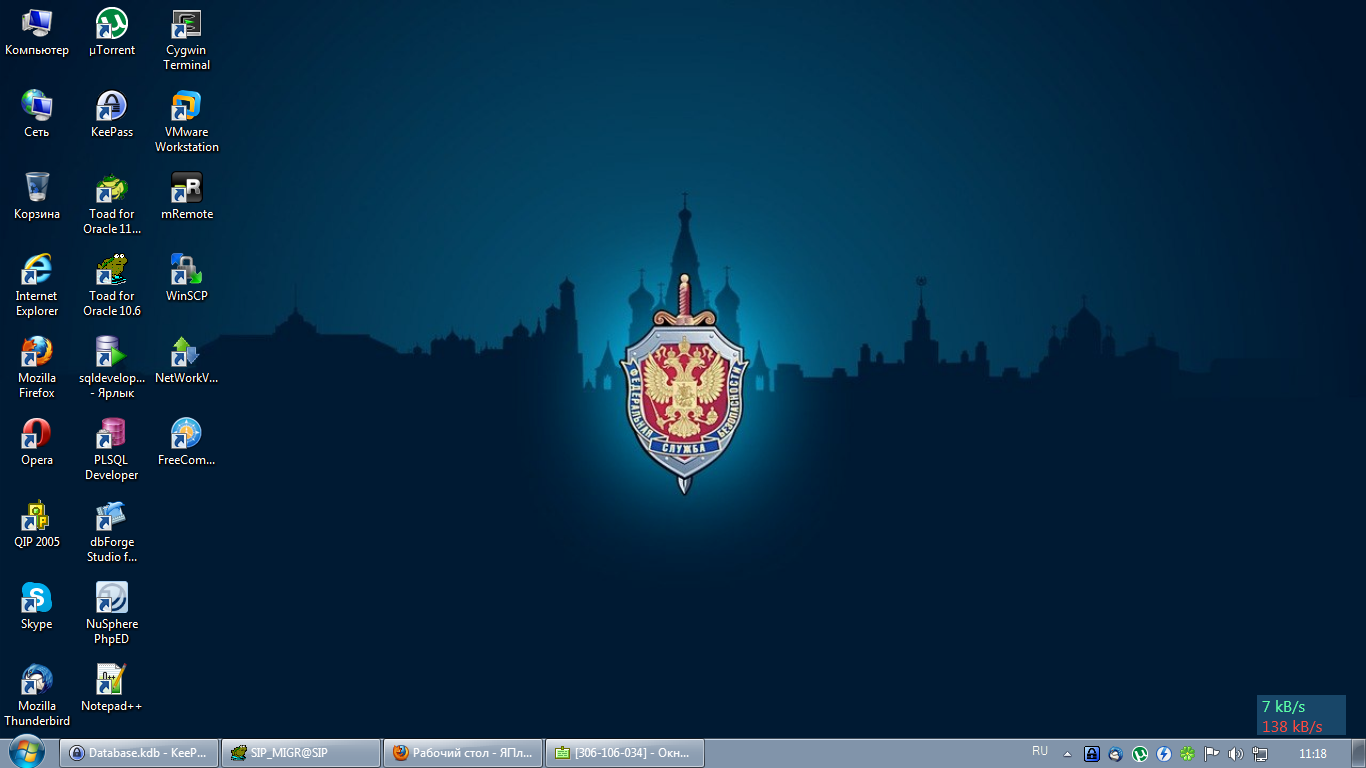1366x768 pixels.
Task: Open the network connection tray icon
Action: [x=1260, y=753]
